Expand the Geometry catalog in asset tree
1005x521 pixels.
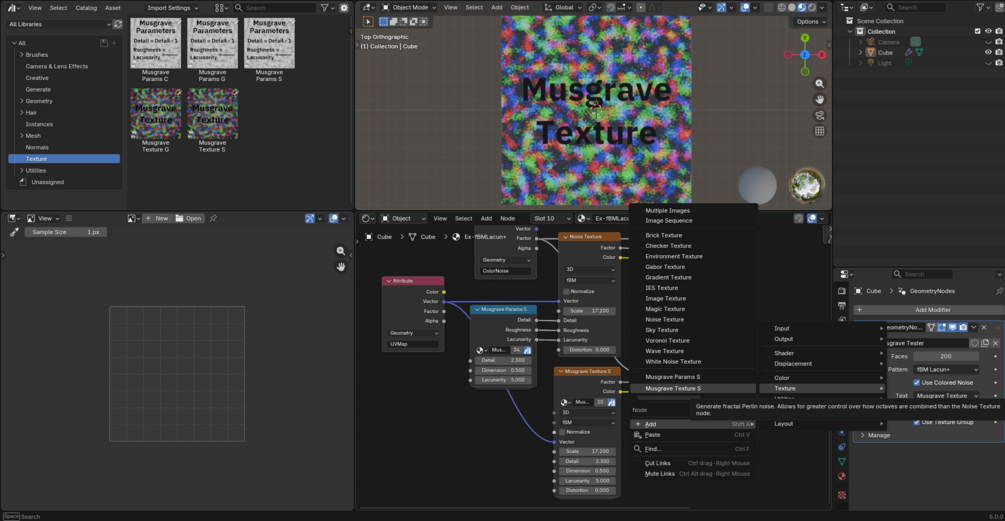(x=22, y=101)
